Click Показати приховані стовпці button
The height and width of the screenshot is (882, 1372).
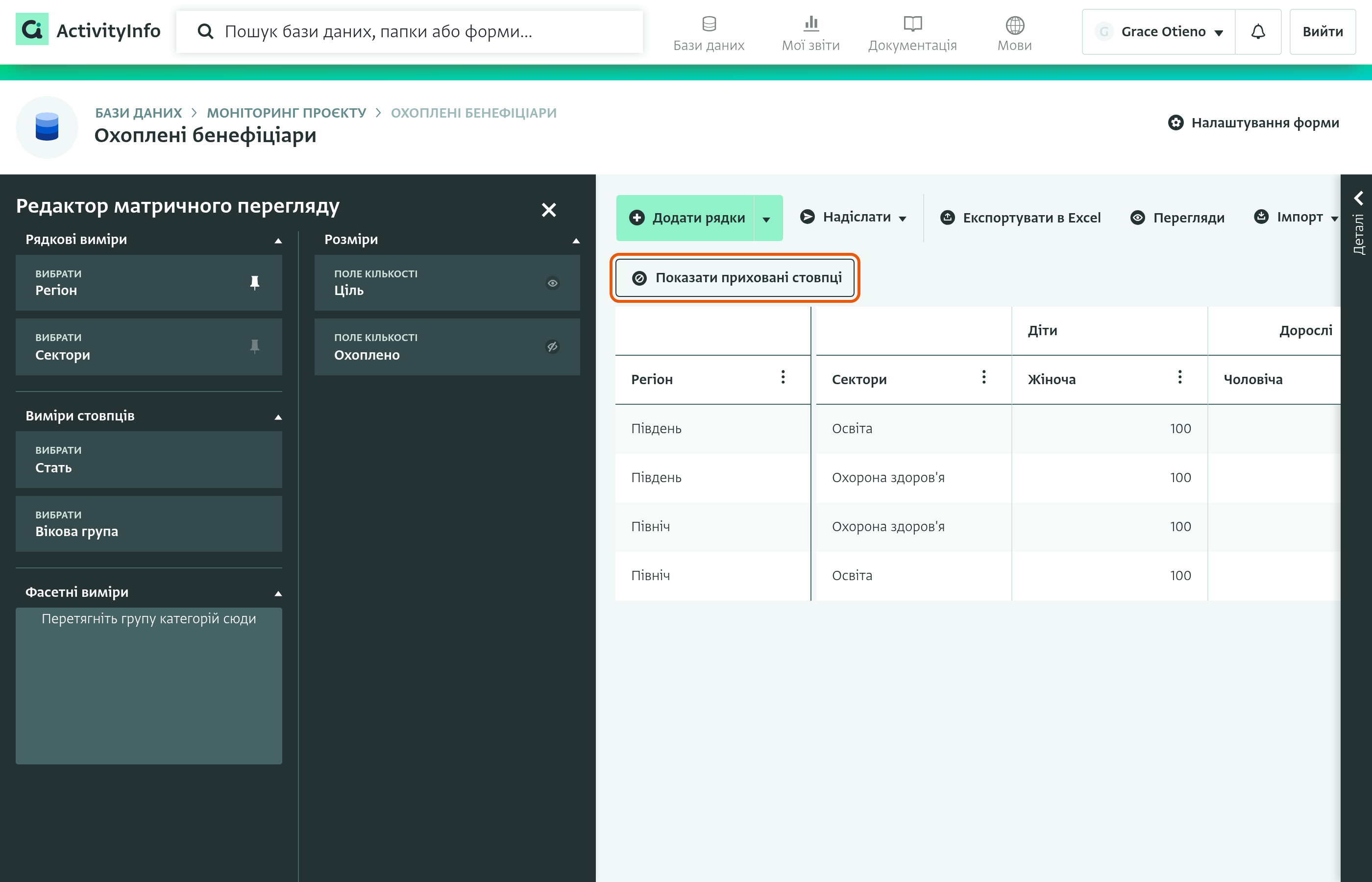point(735,278)
